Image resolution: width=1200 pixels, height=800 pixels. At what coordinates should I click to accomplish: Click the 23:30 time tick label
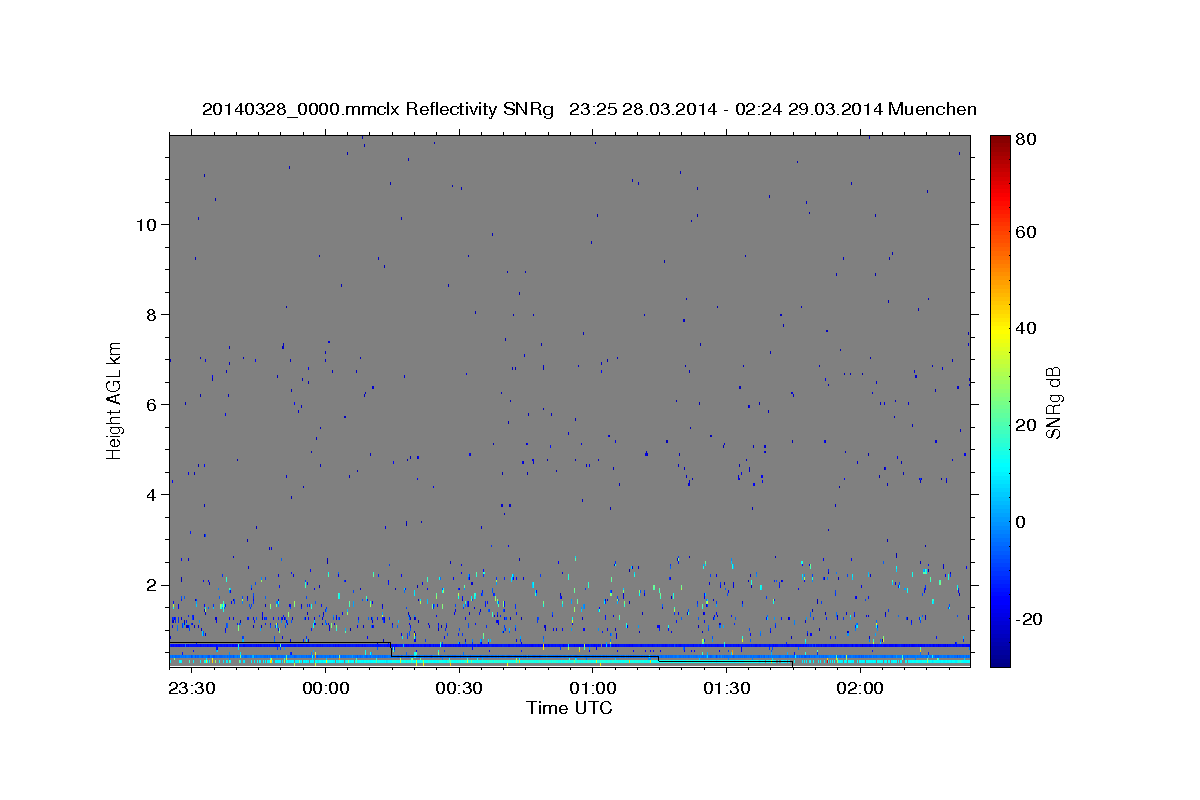[x=191, y=688]
